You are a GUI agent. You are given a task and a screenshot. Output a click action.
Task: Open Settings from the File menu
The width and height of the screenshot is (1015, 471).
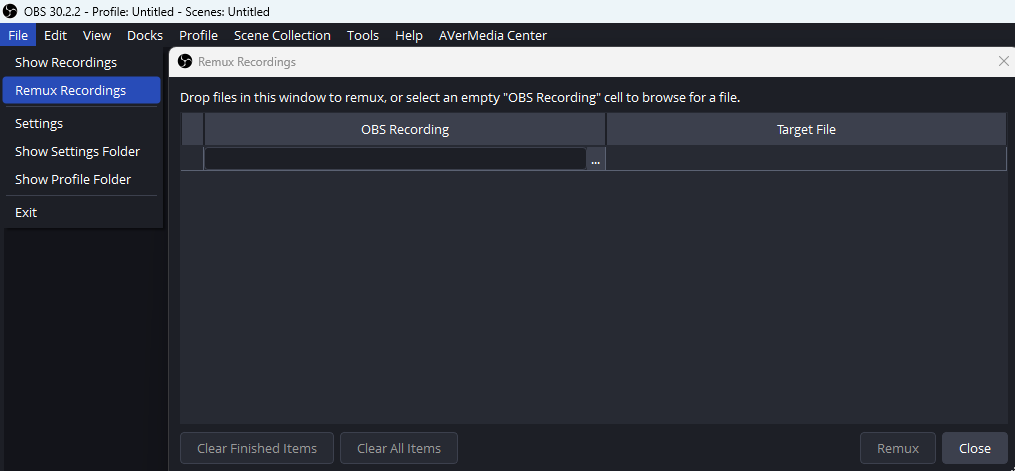pyautogui.click(x=39, y=123)
